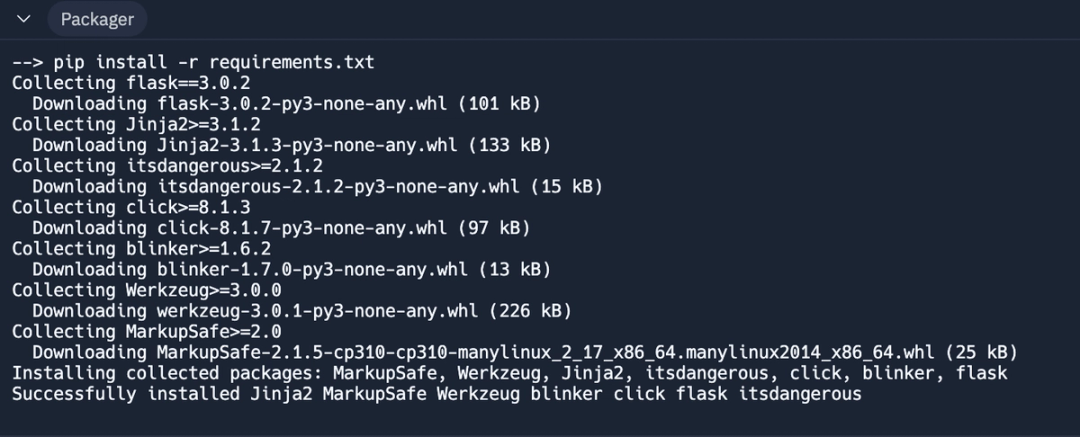The width and height of the screenshot is (1080, 437).
Task: Click the (25 kB) size text
Action: (982, 352)
